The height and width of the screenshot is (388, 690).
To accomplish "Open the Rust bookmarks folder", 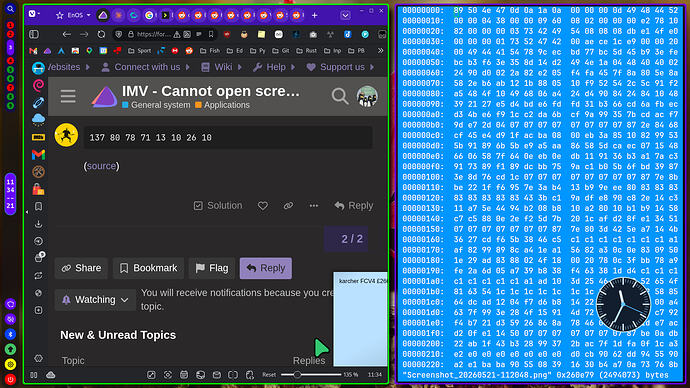I will (x=307, y=51).
